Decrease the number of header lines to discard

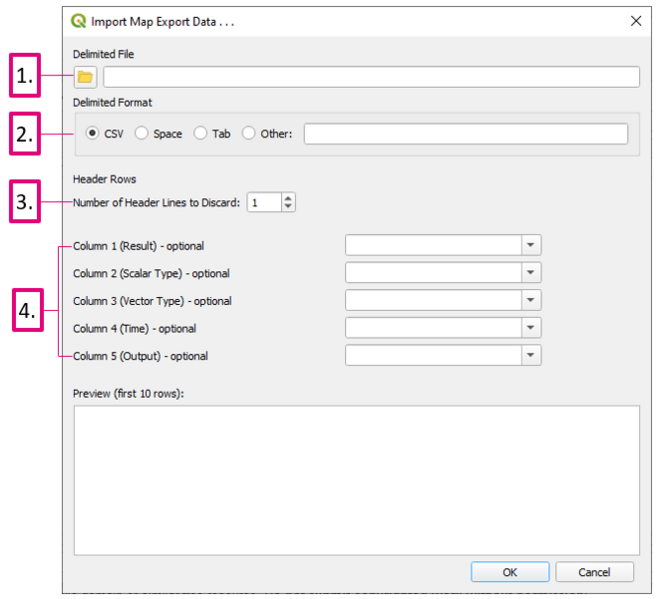click(289, 207)
